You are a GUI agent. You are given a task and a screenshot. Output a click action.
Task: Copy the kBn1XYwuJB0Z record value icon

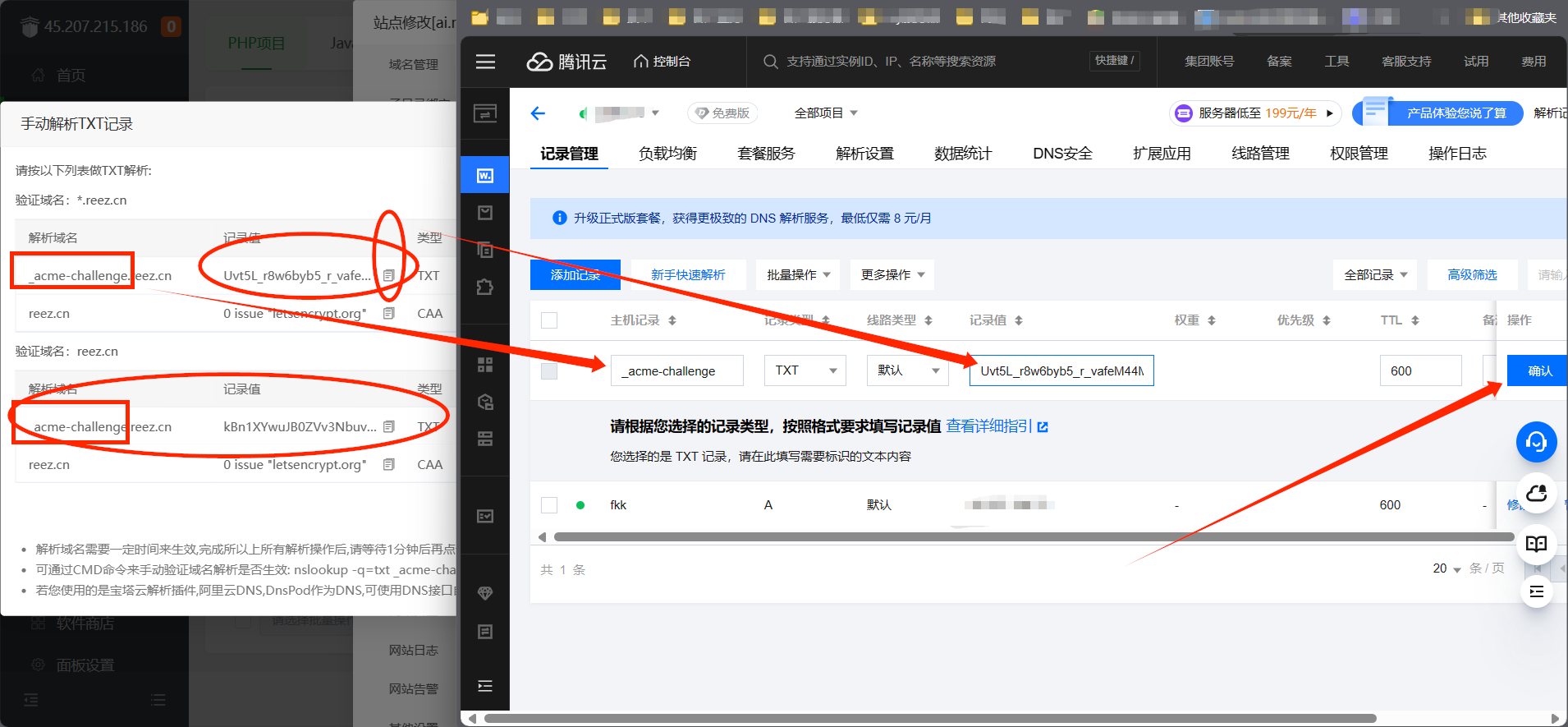click(389, 426)
